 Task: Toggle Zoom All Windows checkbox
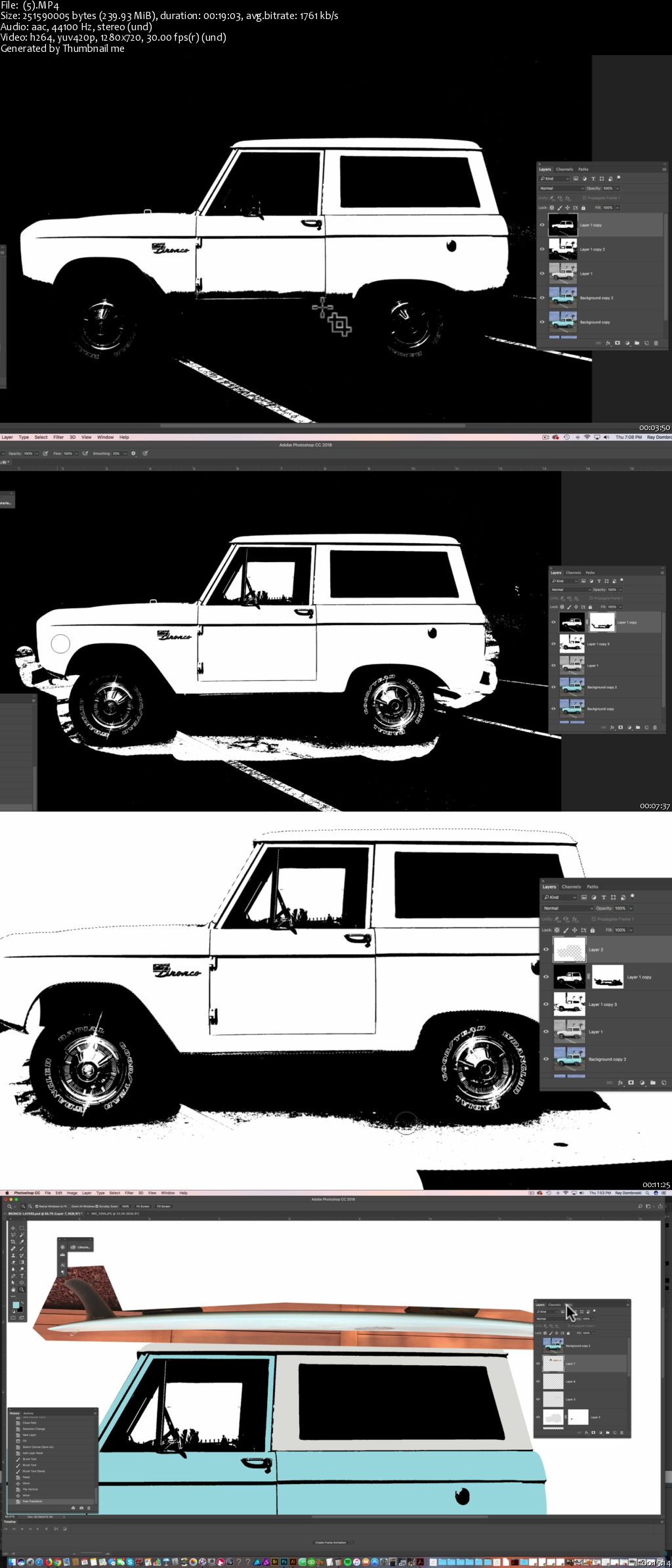click(70, 1206)
